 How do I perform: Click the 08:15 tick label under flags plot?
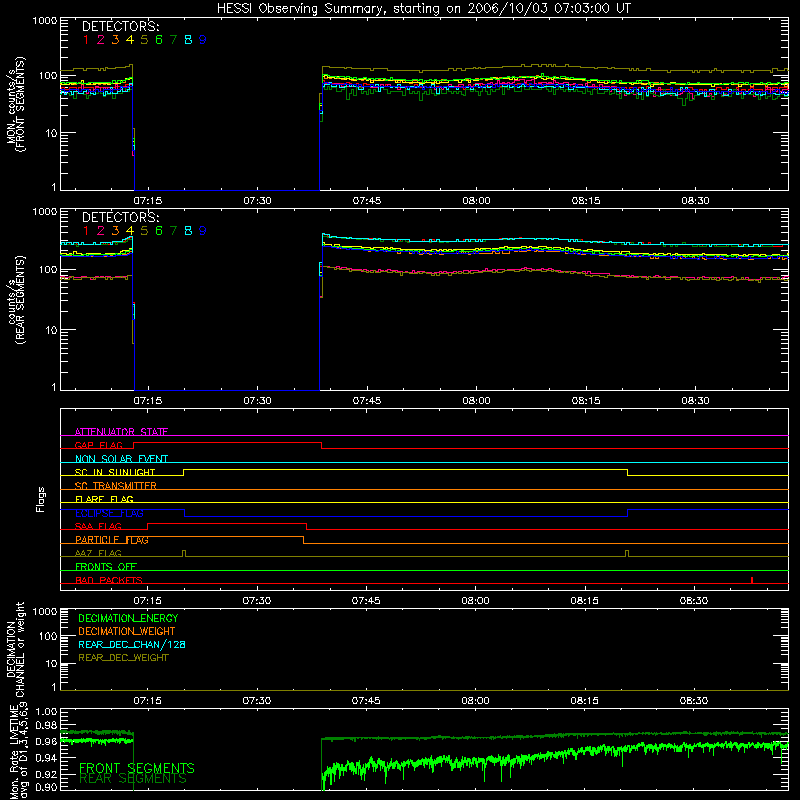(585, 601)
